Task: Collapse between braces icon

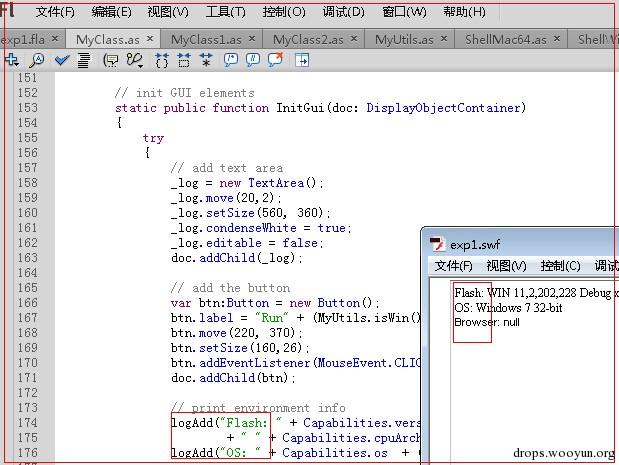Action: coord(162,60)
